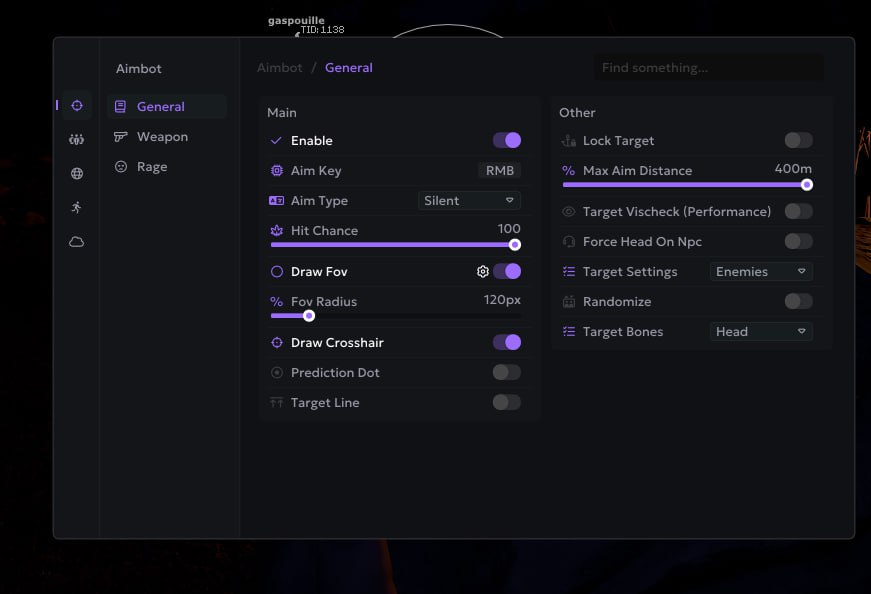Click the Find something search field
871x594 pixels.
(x=708, y=68)
